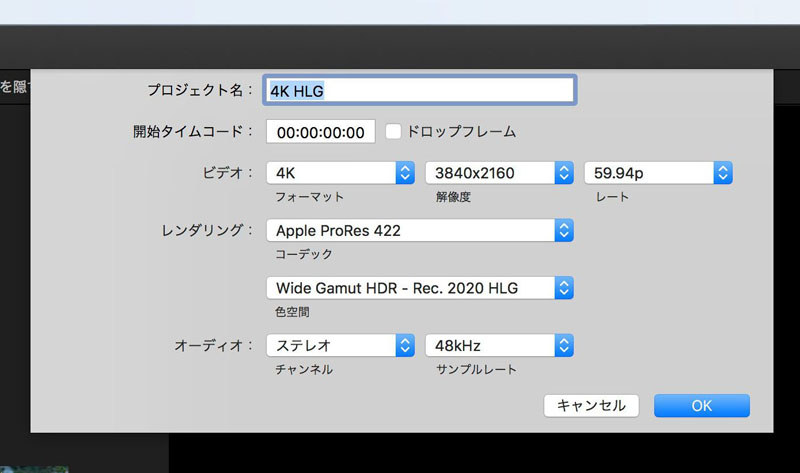Click the サンプルレート caption below 48kHz
This screenshot has height=473, width=800.
(476, 369)
